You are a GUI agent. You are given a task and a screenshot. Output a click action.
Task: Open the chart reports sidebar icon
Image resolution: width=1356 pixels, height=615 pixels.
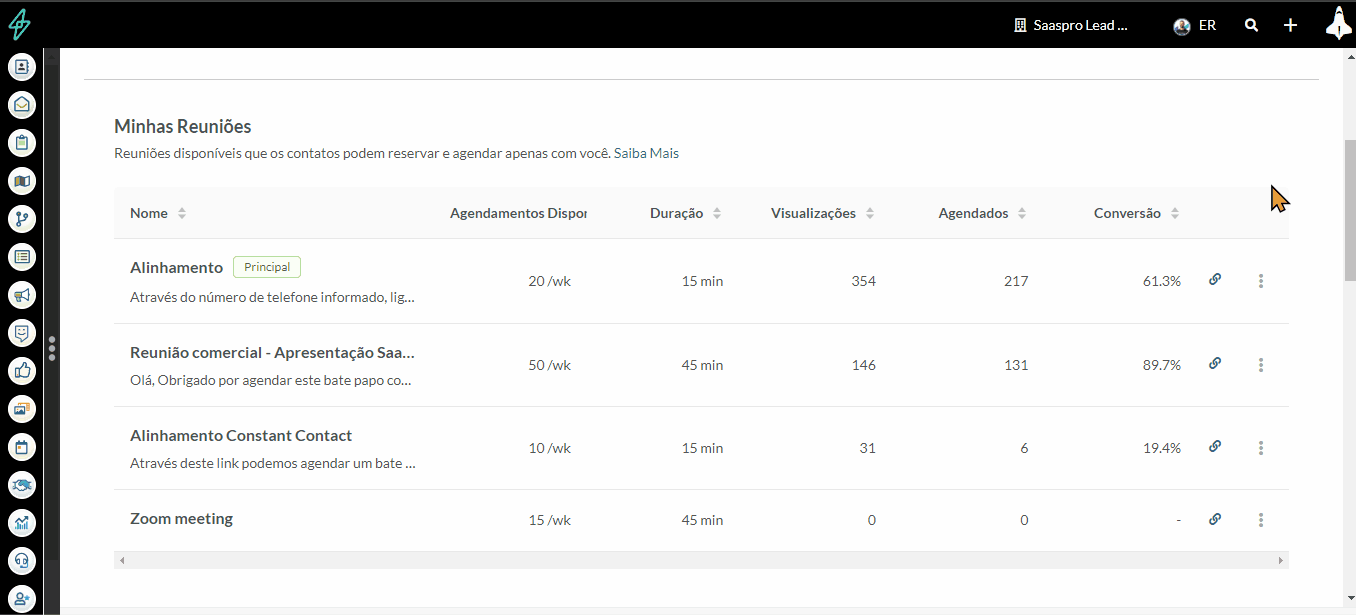pyautogui.click(x=22, y=522)
